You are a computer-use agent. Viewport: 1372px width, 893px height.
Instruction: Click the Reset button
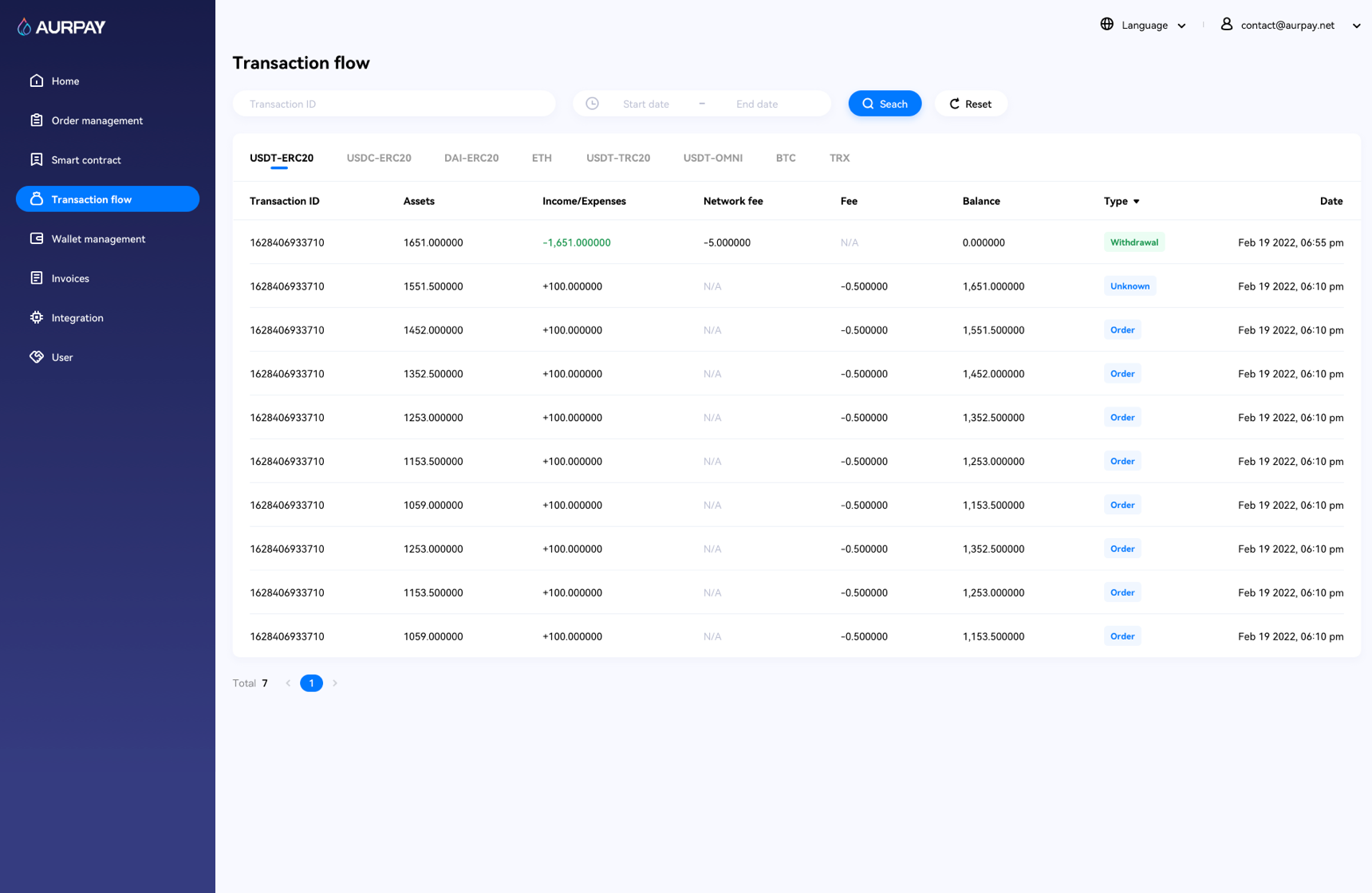[971, 104]
